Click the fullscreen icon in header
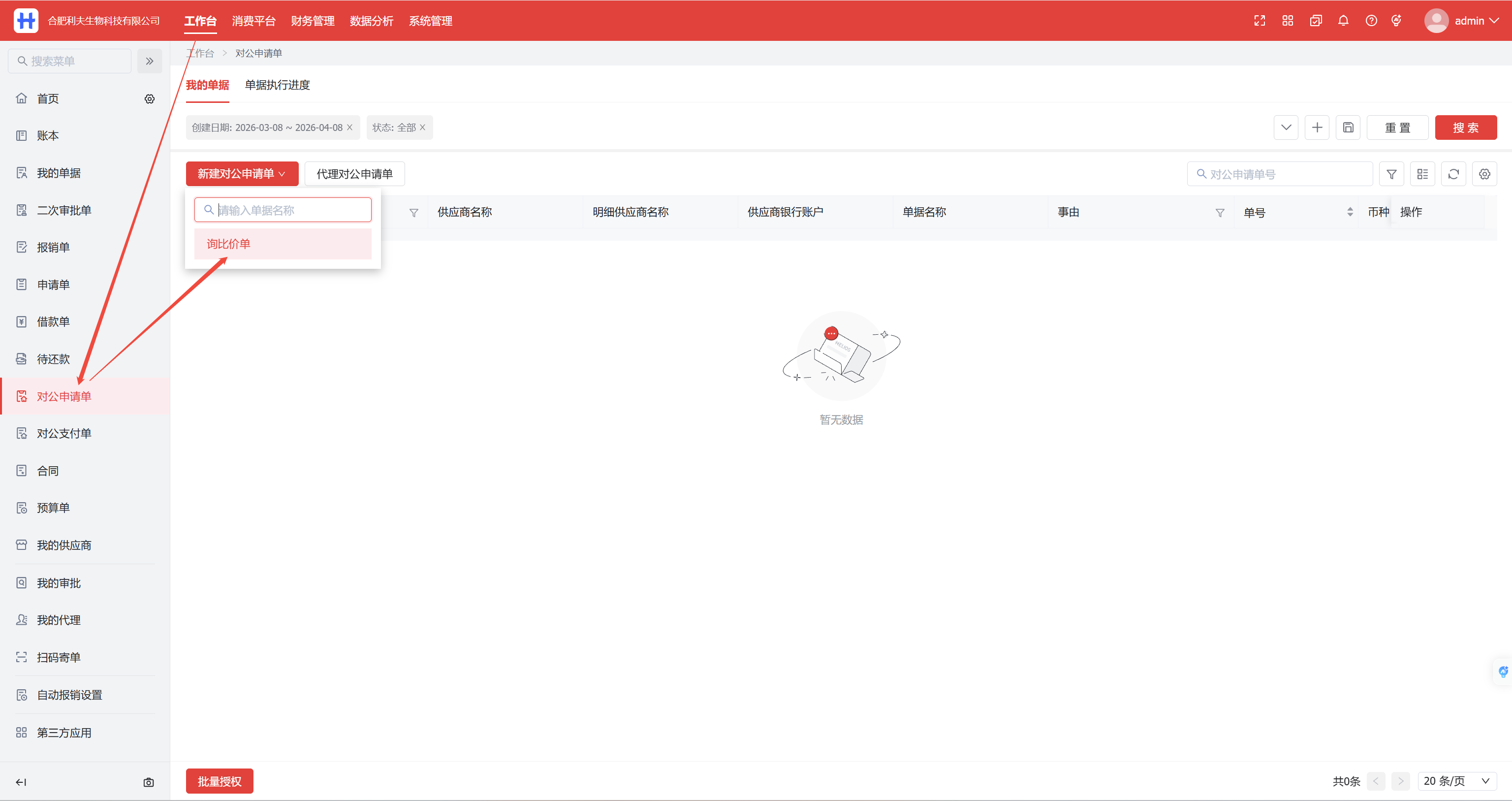 tap(1260, 21)
